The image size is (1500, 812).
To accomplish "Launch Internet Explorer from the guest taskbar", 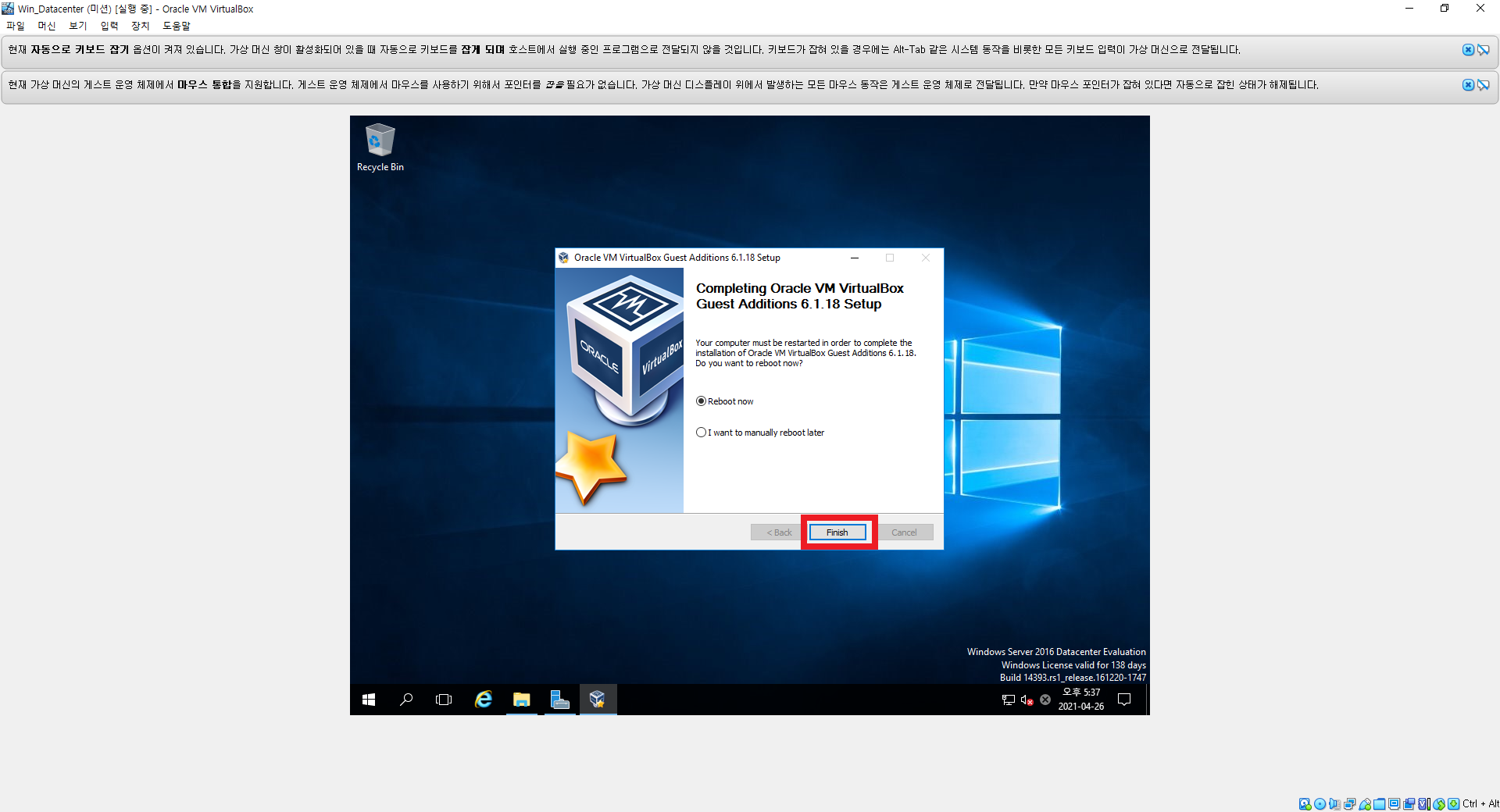I will click(484, 700).
